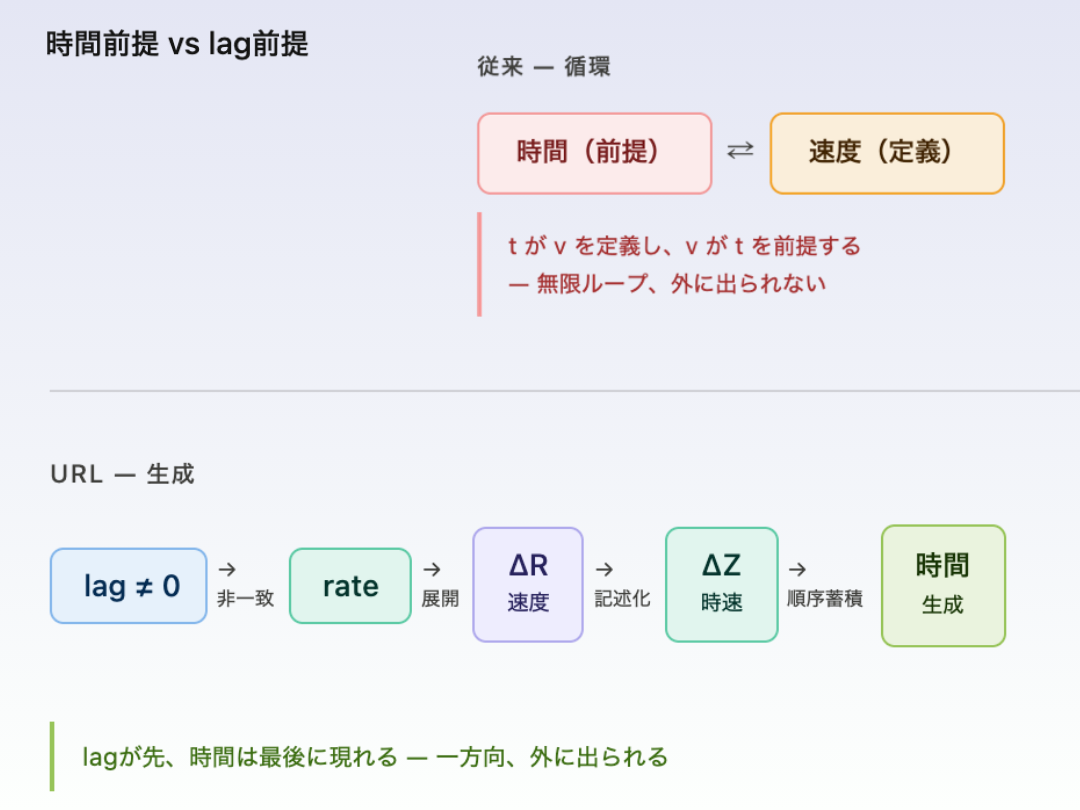Viewport: 1080px width, 810px height.
Task: Click the right arrow above 記述化
Action: point(604,569)
